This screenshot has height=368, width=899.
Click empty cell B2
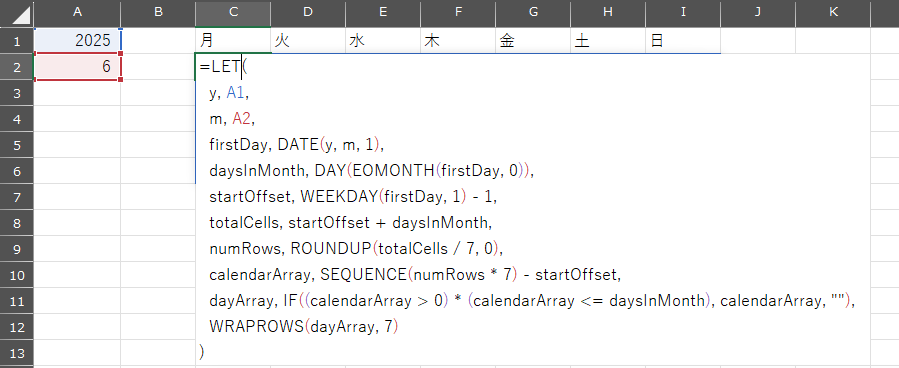tap(158, 67)
